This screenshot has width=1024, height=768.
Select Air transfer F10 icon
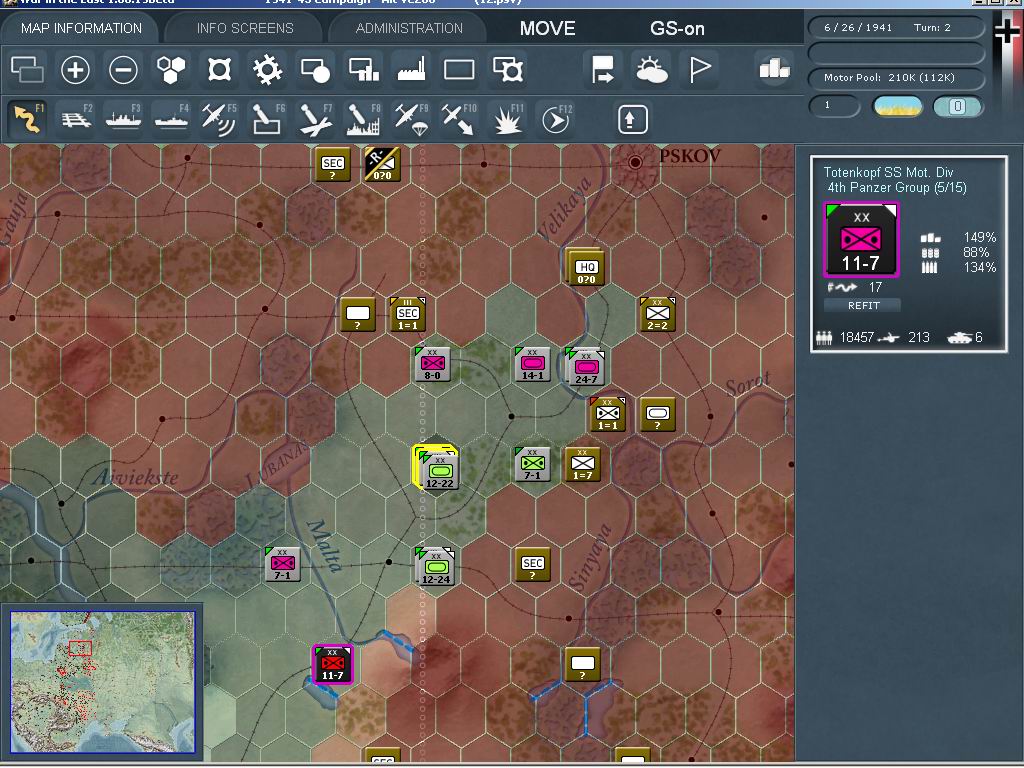[459, 120]
